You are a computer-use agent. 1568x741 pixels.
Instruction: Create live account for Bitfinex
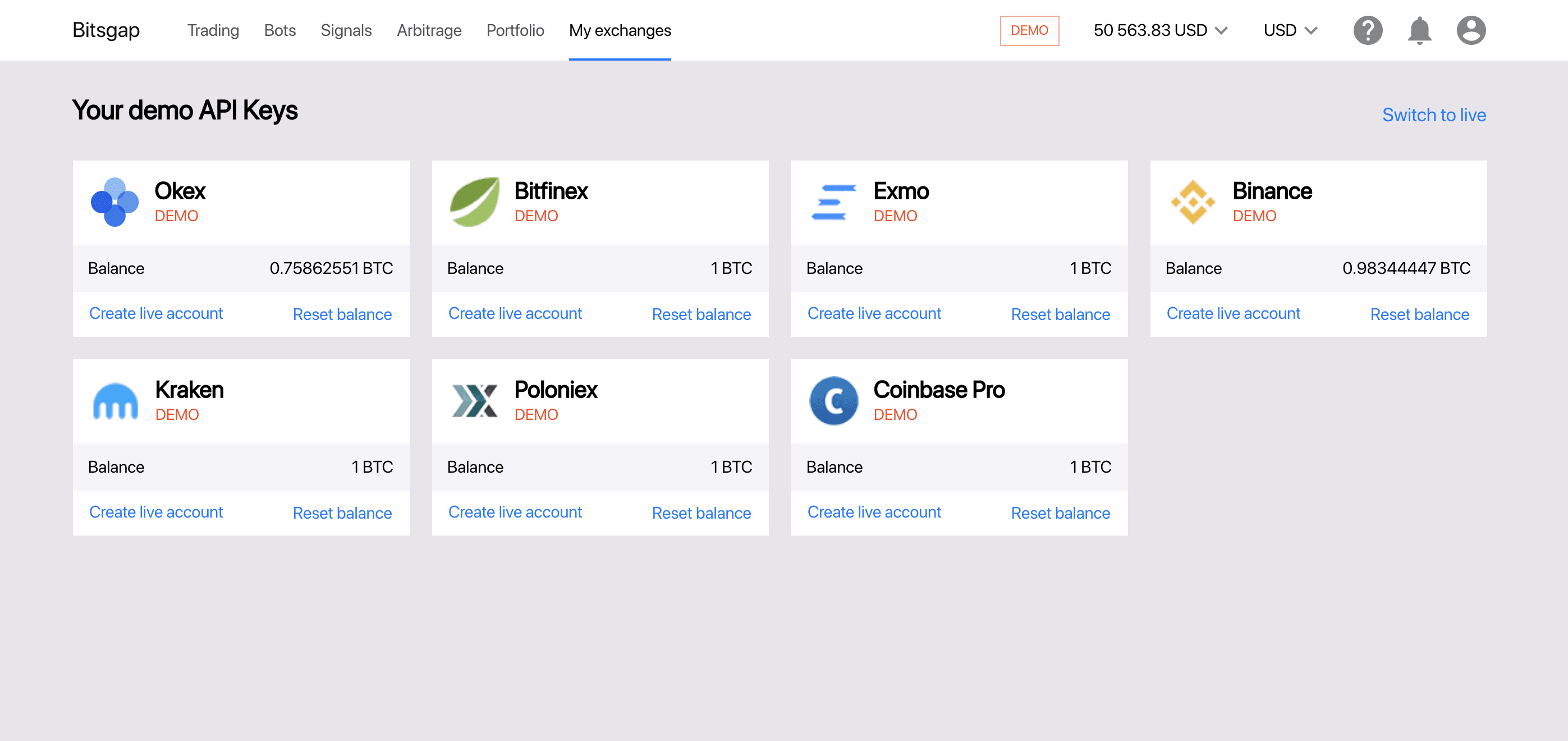(515, 313)
